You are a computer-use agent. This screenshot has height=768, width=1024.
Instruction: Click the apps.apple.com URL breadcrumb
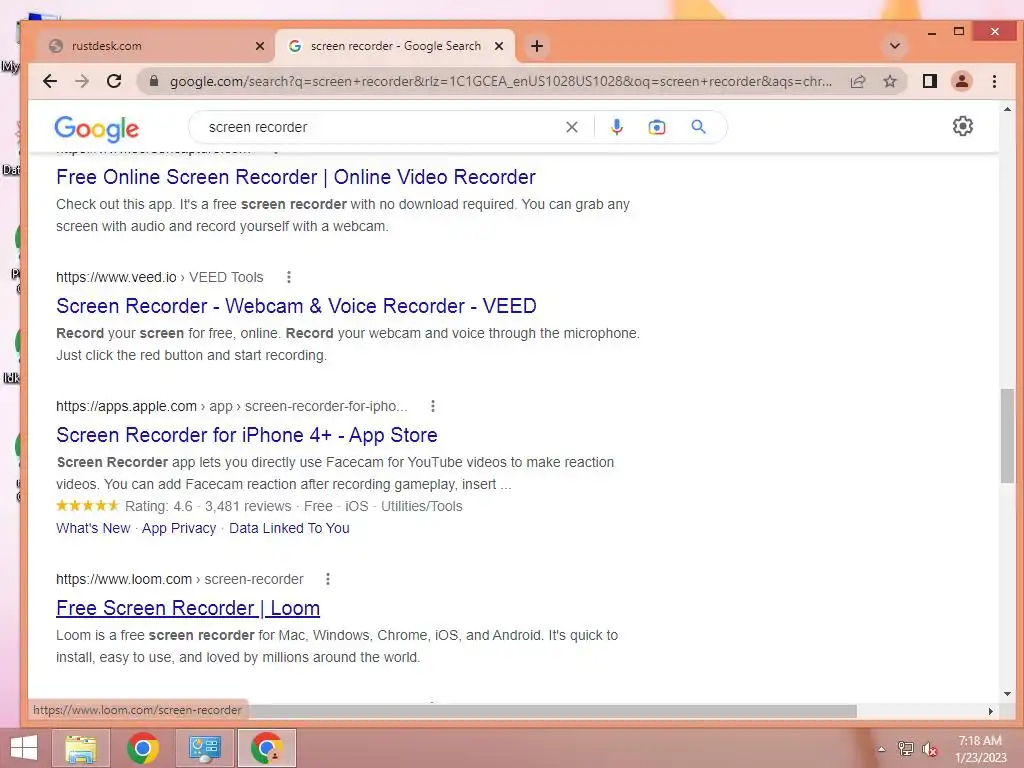pos(232,406)
